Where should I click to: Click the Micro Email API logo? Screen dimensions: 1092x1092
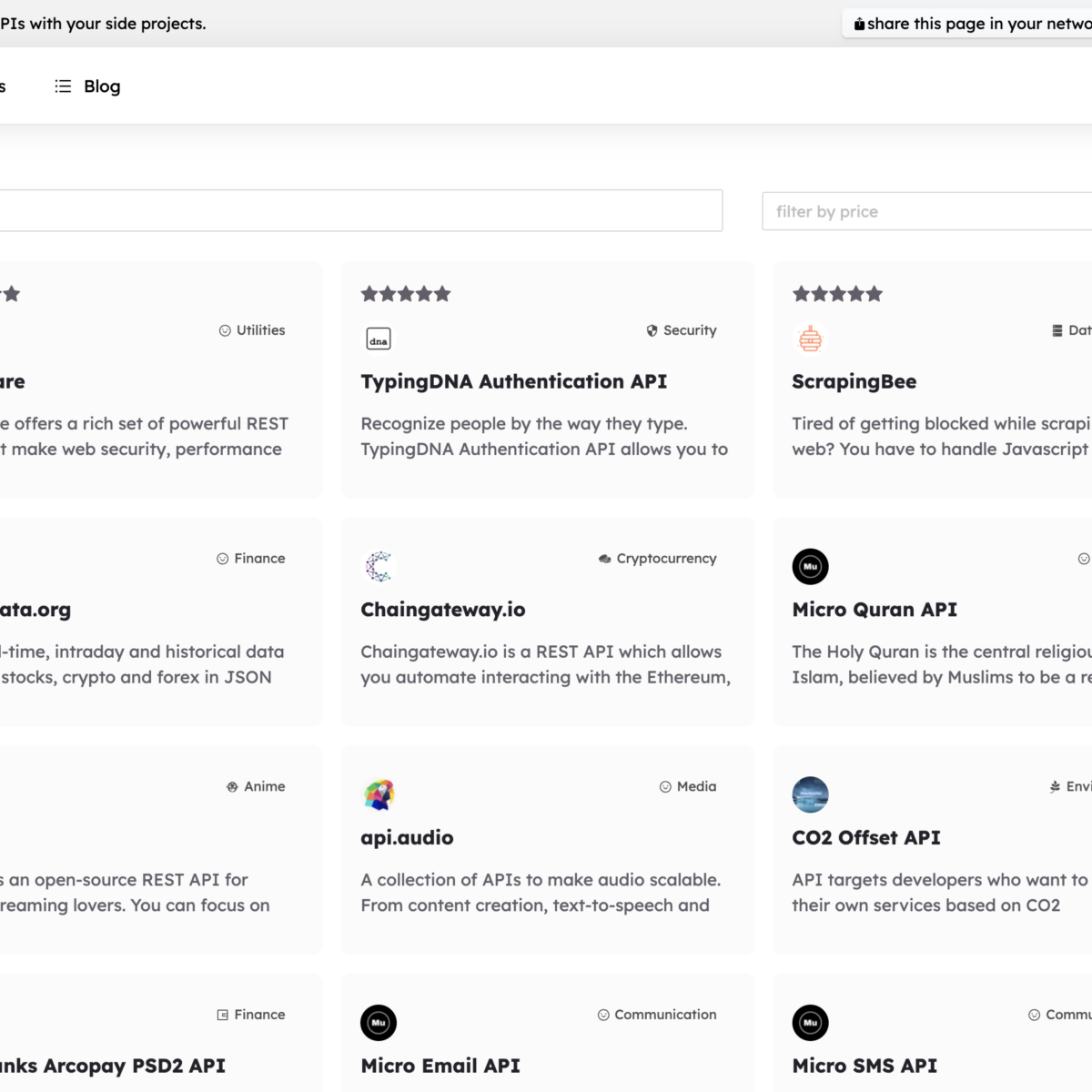coord(379,1023)
